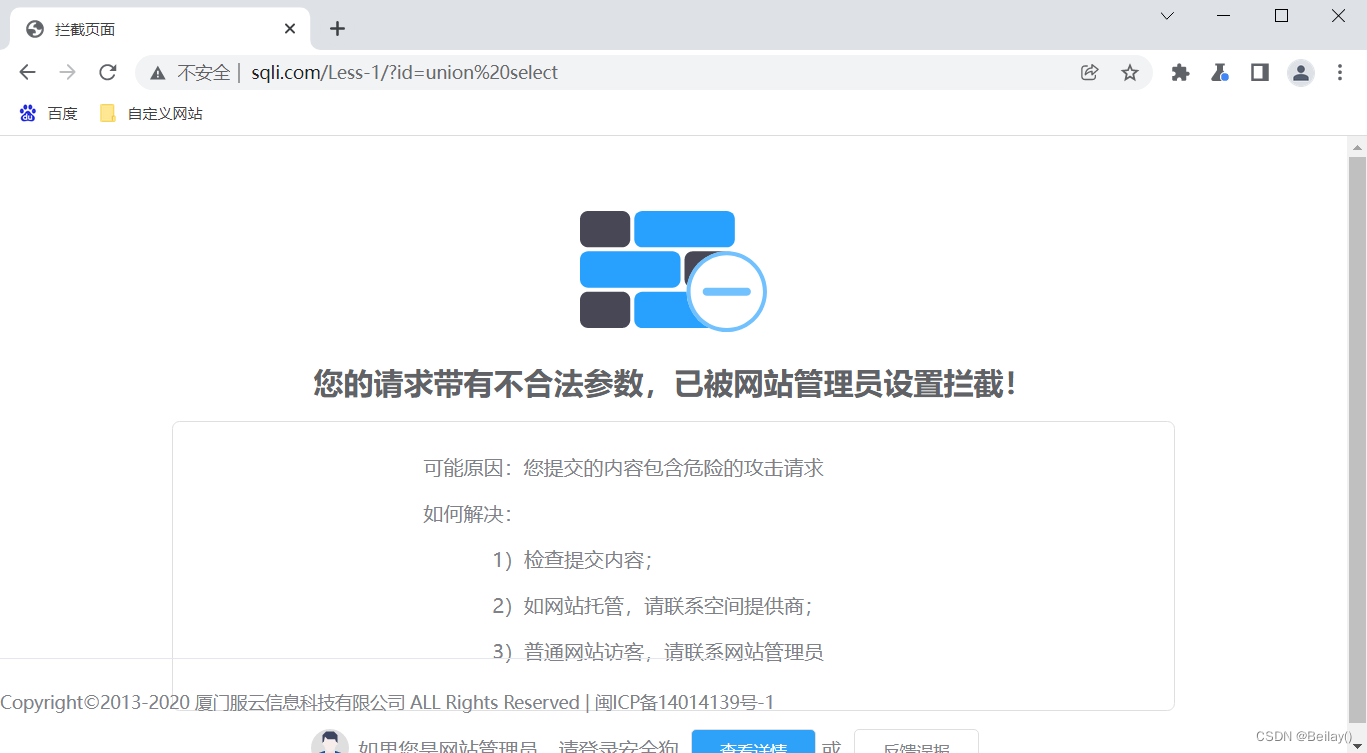
Task: Reload the blocked page
Action: tap(107, 72)
